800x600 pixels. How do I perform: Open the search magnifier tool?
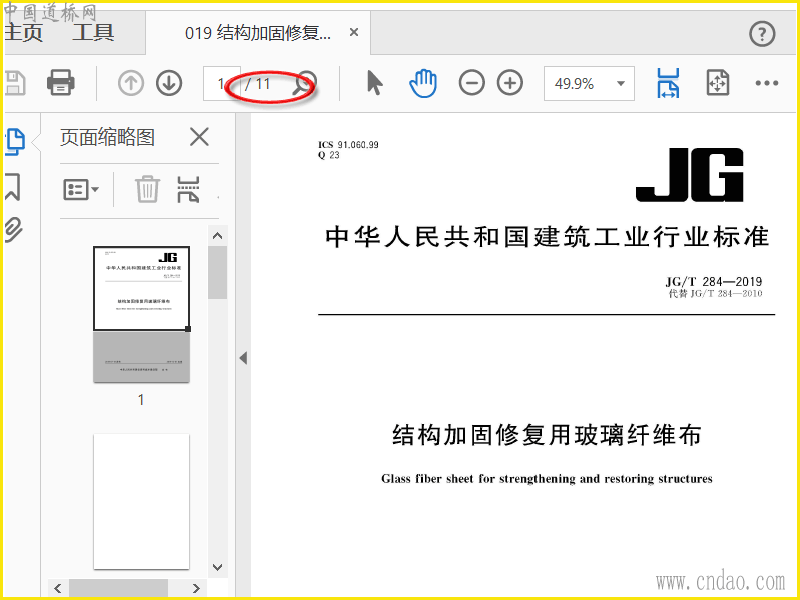pyautogui.click(x=304, y=83)
